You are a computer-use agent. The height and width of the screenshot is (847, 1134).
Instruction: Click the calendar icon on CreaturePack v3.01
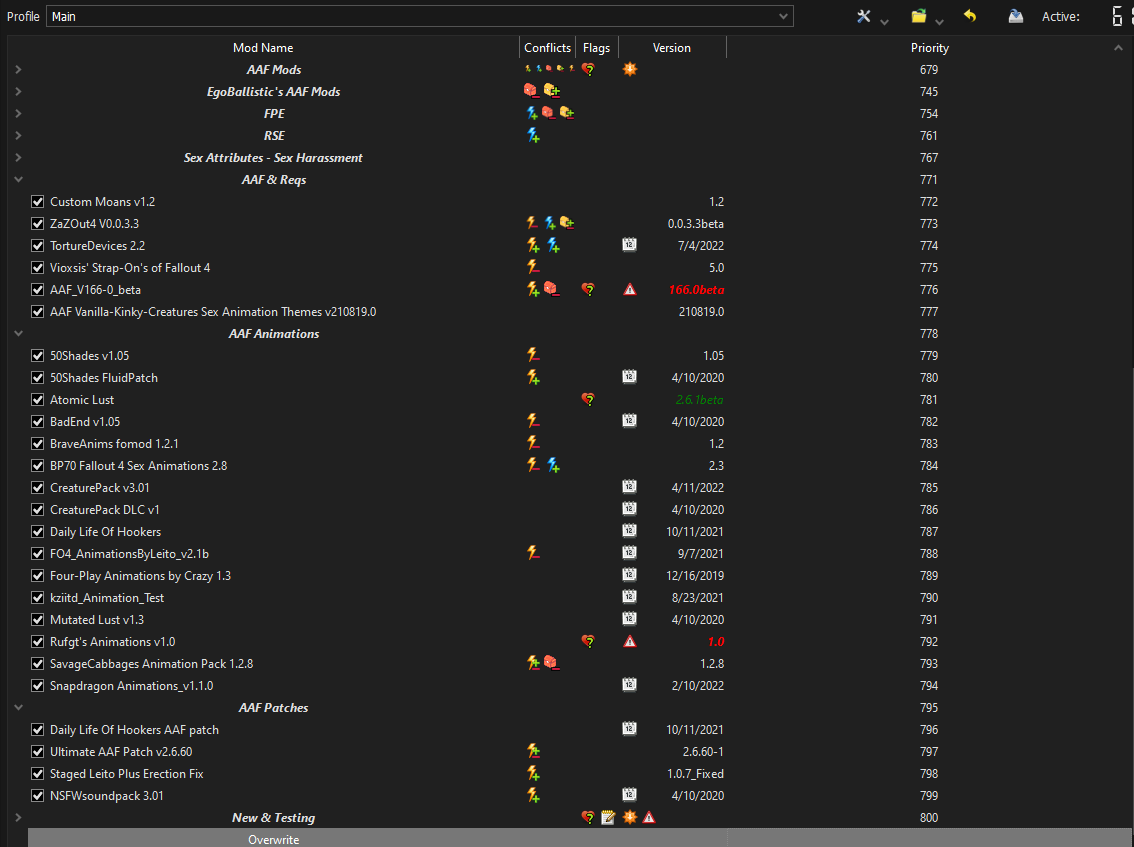pos(629,487)
